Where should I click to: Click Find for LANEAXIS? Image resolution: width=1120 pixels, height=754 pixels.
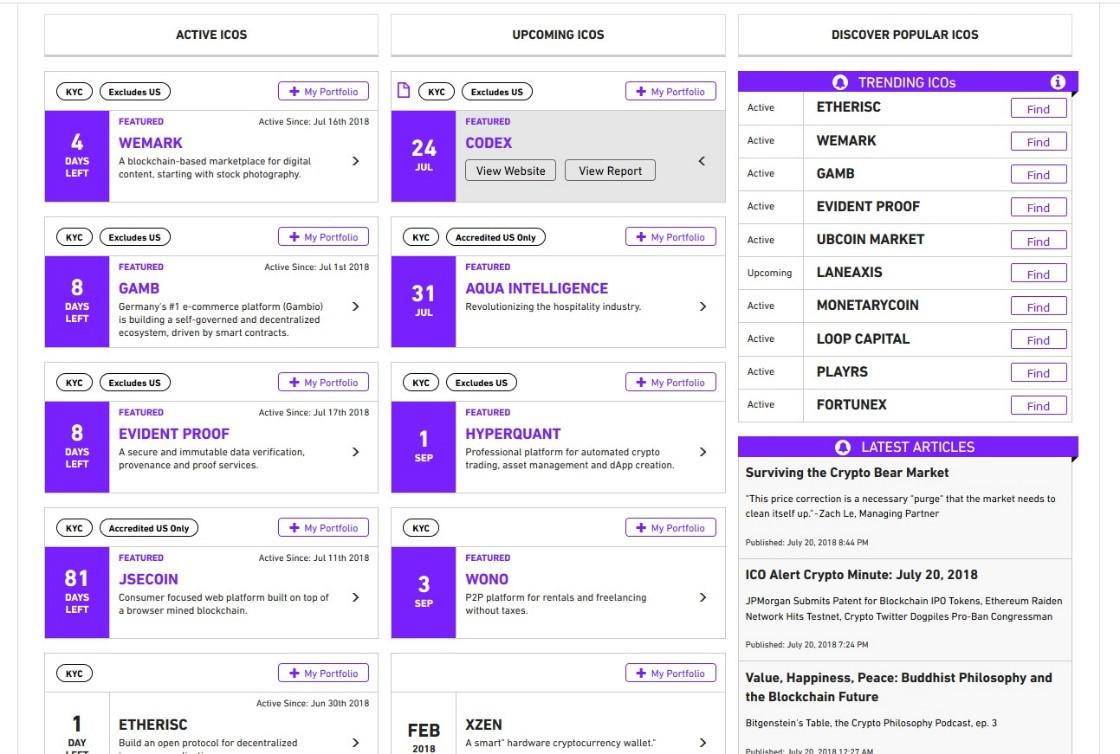click(1039, 273)
